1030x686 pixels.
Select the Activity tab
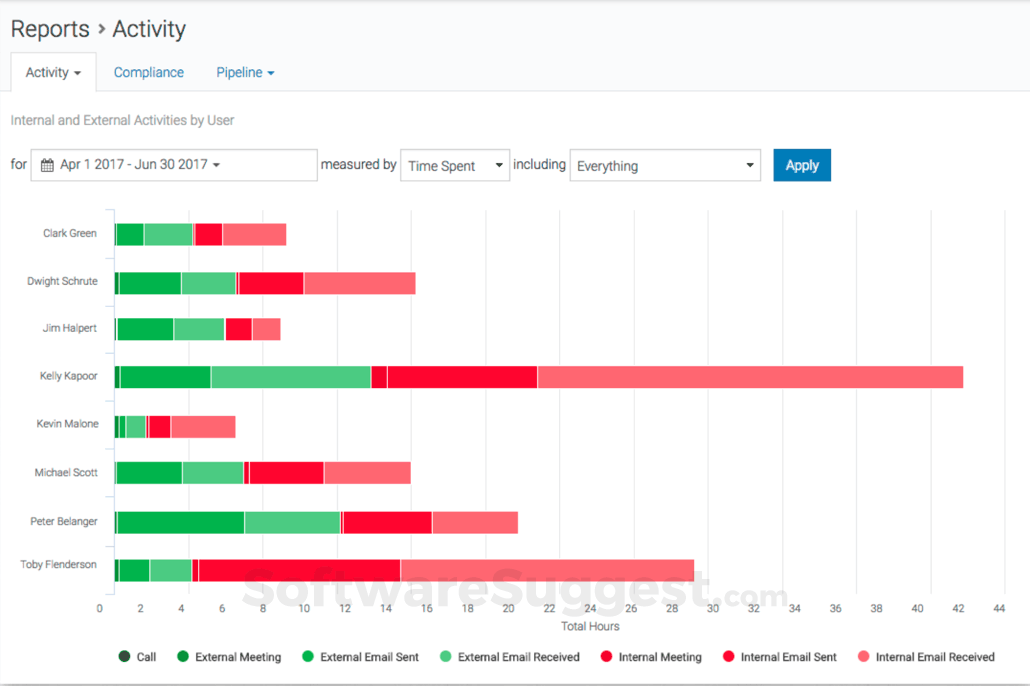(46, 72)
